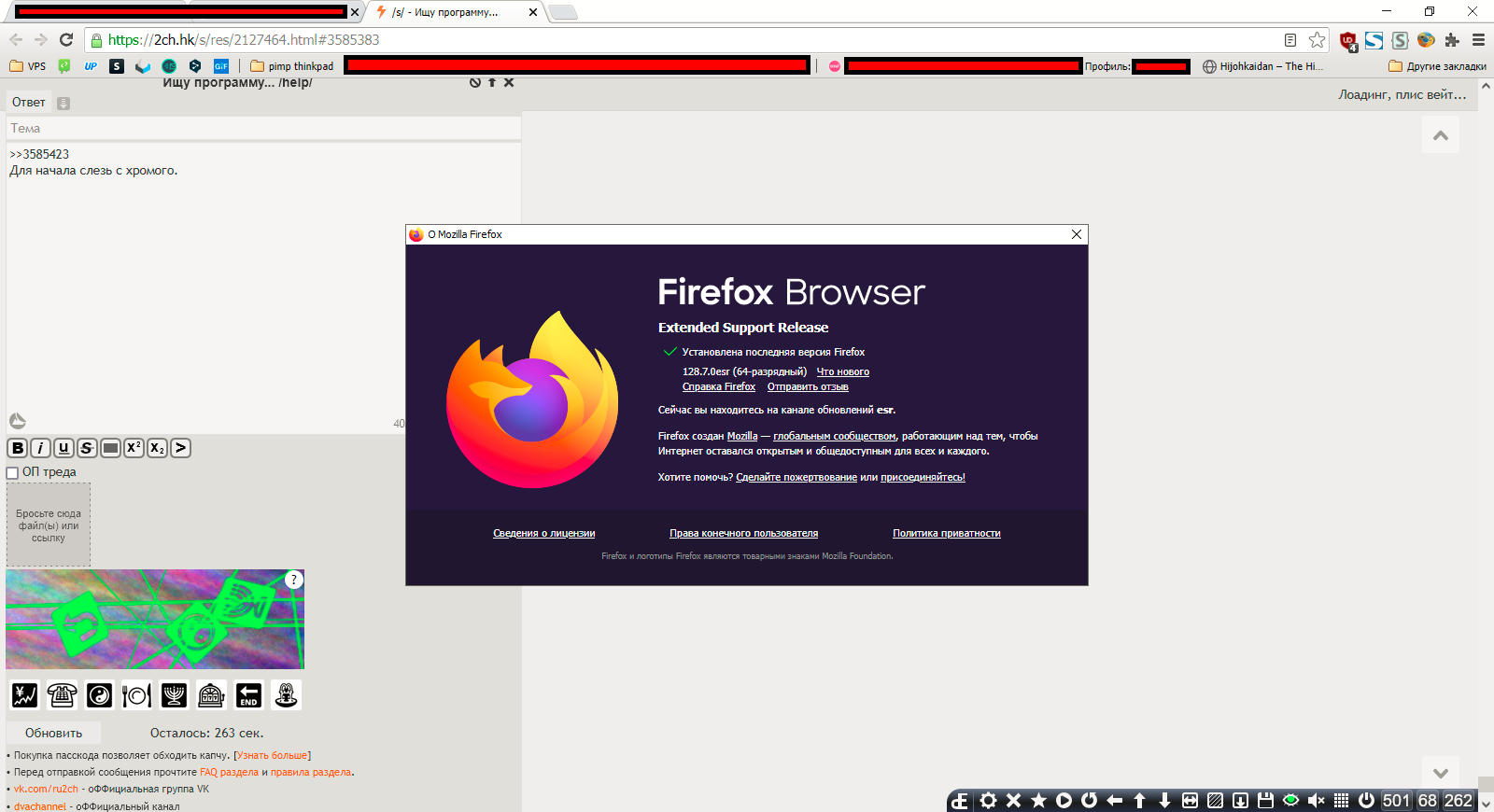Click bottom panel left arrow icon
Image resolution: width=1494 pixels, height=812 pixels.
click(x=1114, y=801)
